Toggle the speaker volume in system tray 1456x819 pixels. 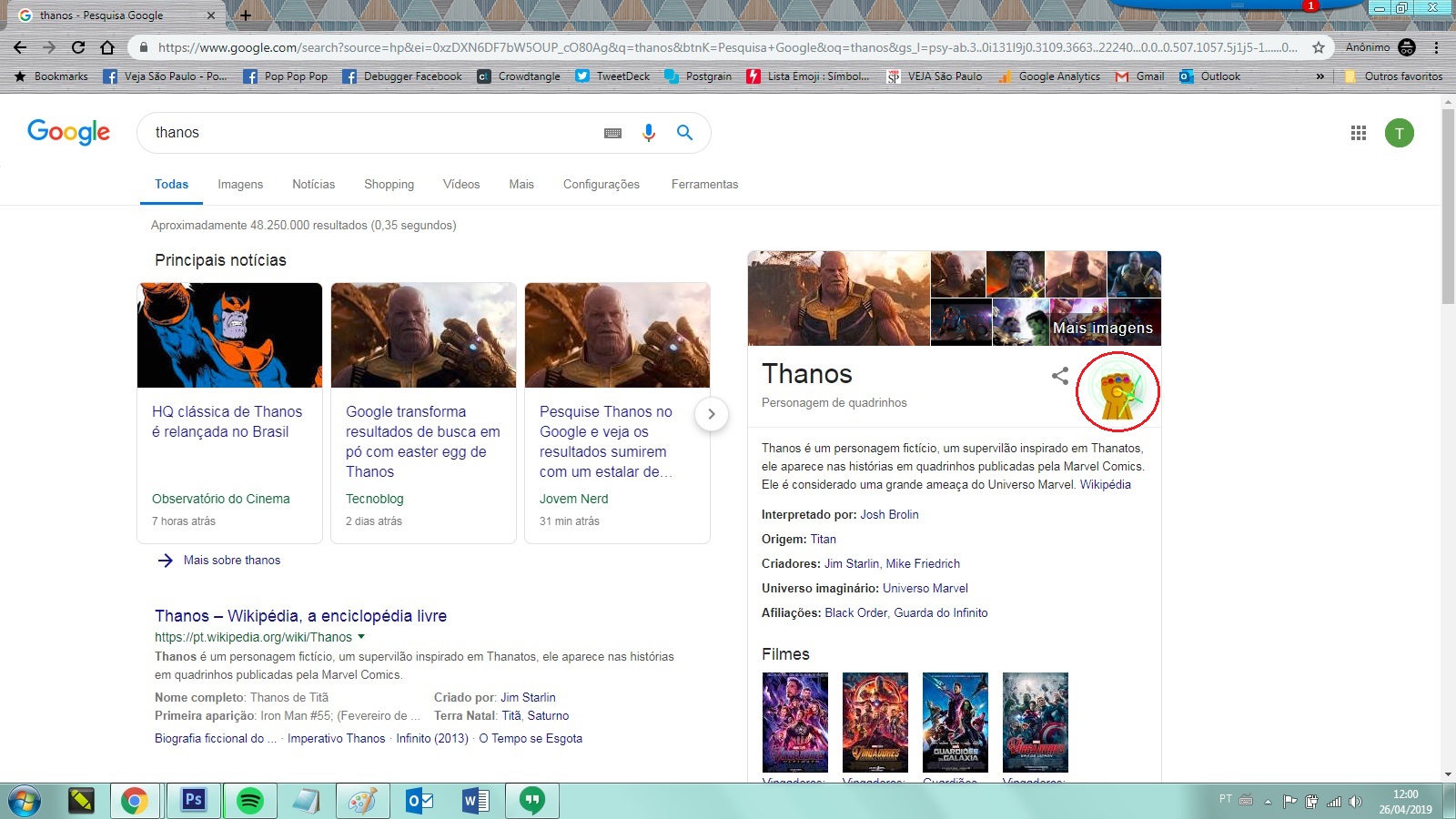coord(1355,803)
